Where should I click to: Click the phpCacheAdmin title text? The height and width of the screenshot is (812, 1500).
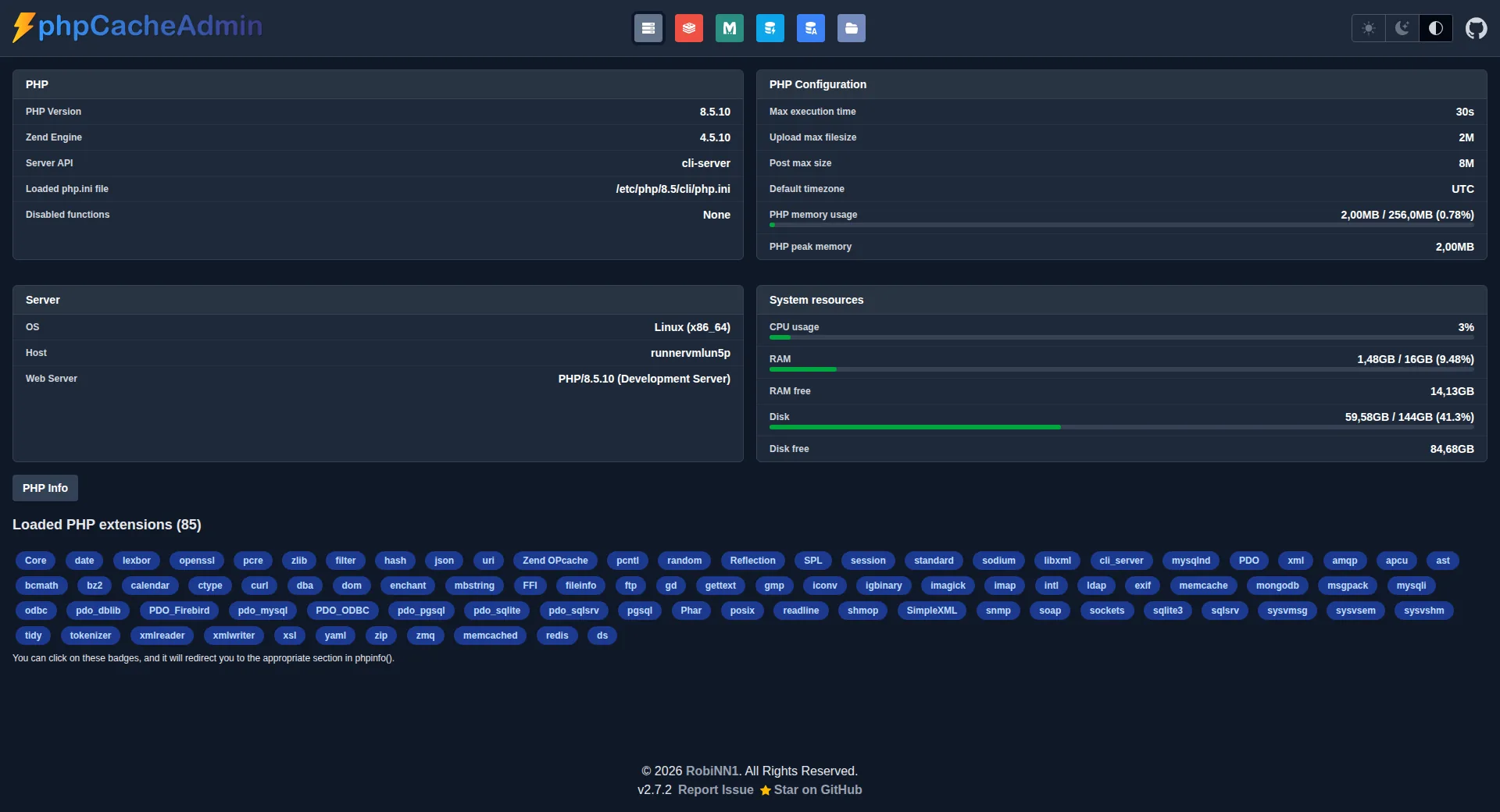150,26
